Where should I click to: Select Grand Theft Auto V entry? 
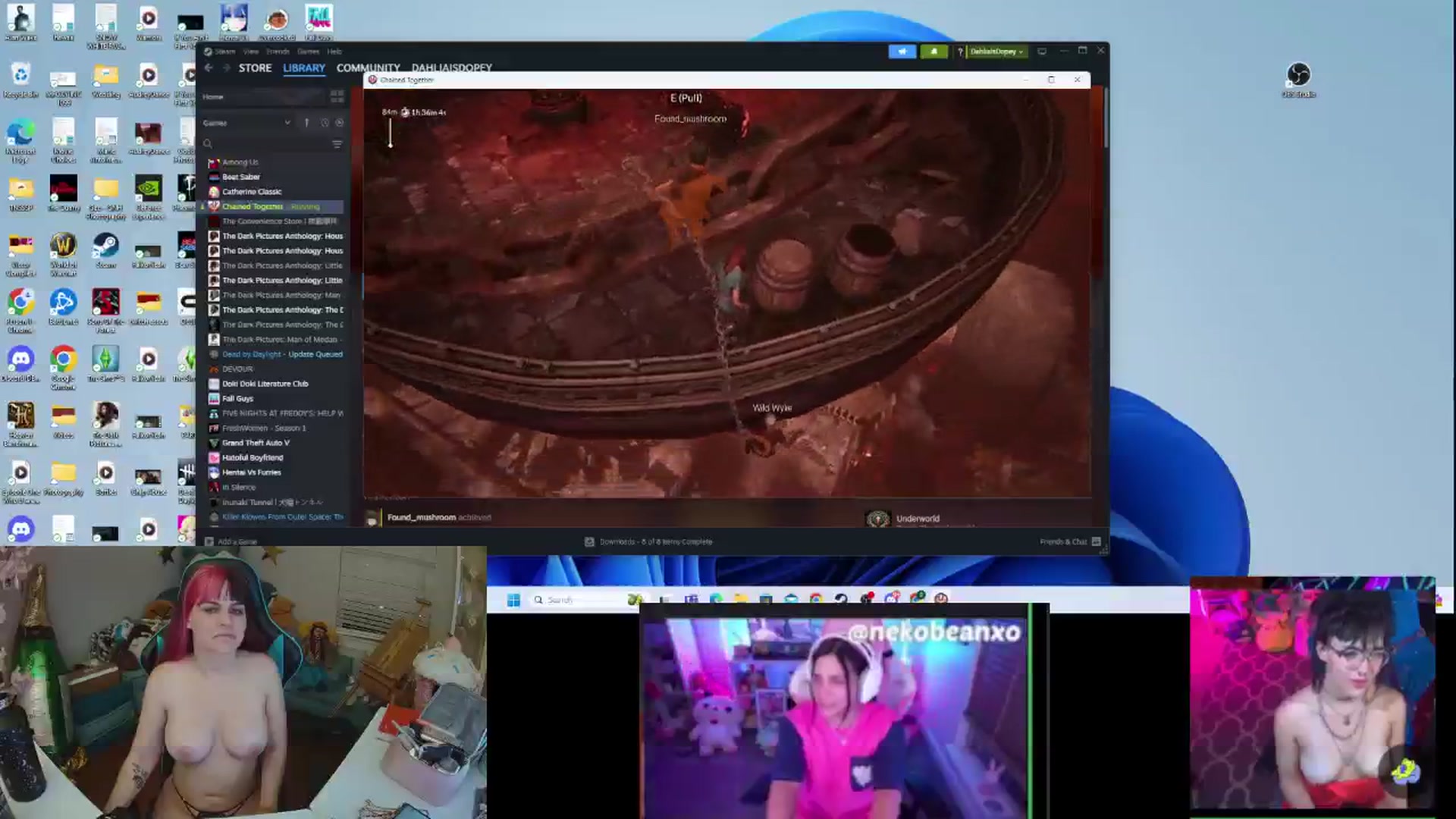256,443
